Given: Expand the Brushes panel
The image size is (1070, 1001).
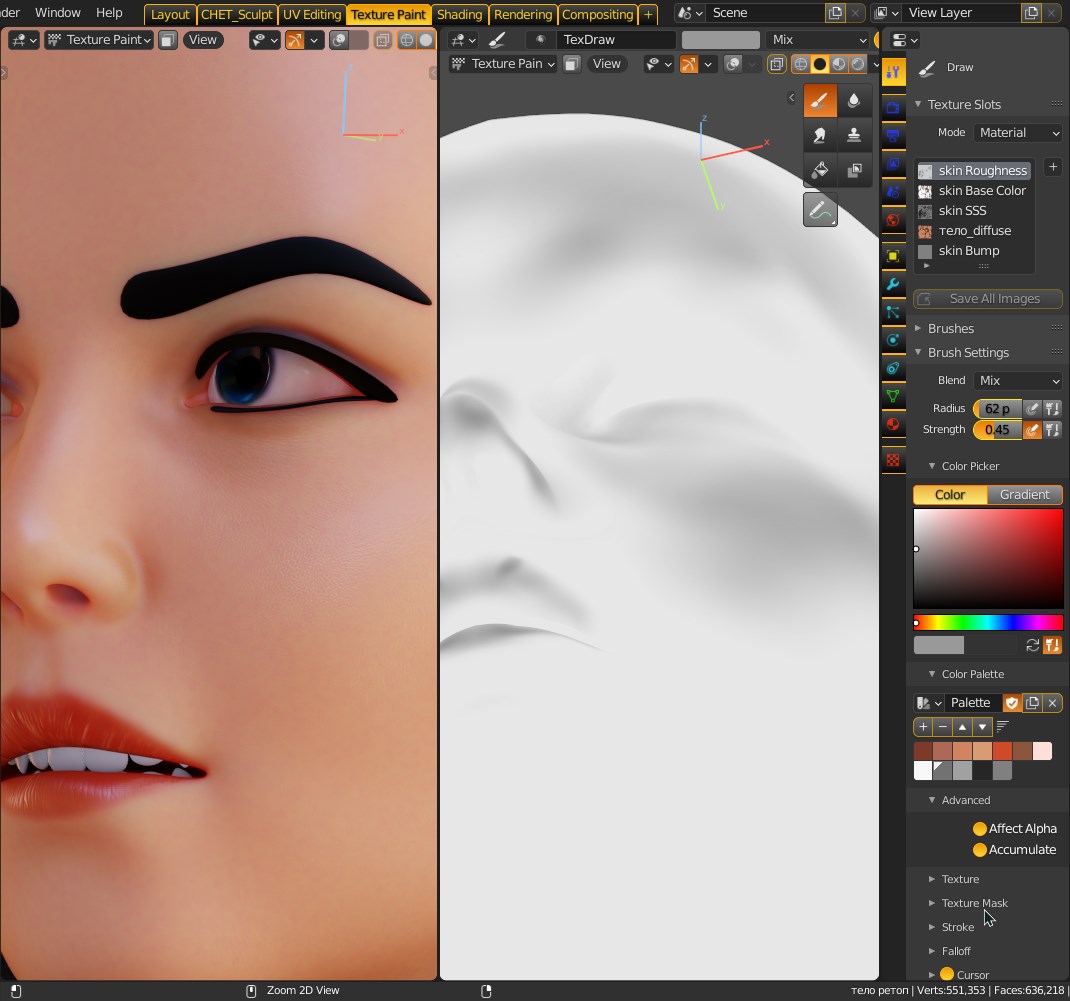Looking at the screenshot, I should [919, 328].
